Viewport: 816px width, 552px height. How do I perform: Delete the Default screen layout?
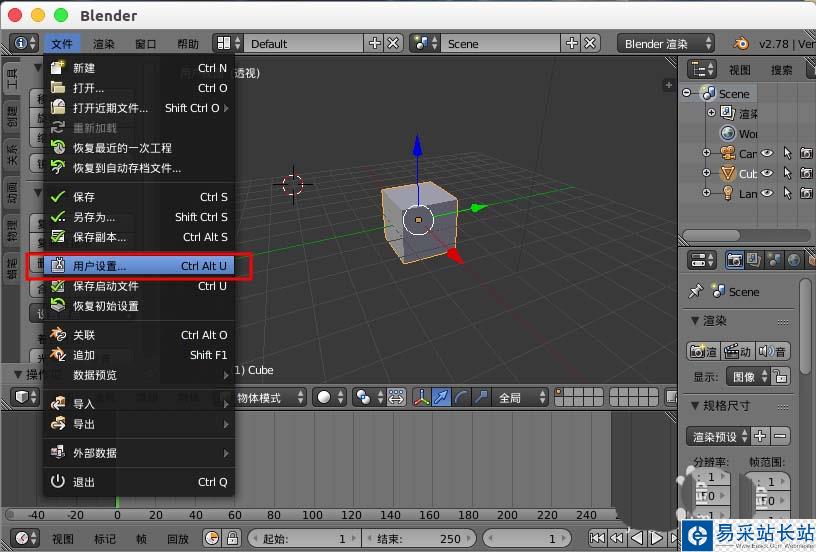pos(393,43)
